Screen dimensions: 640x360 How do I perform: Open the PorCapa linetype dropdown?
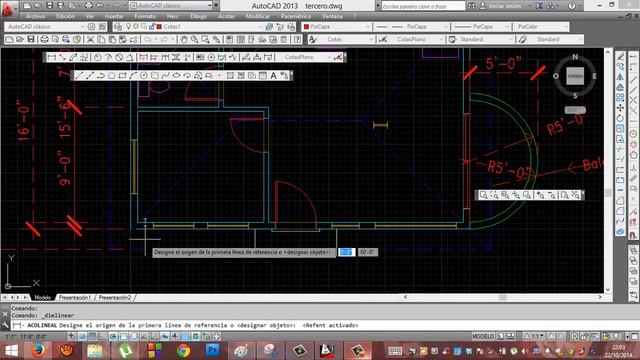click(x=445, y=27)
